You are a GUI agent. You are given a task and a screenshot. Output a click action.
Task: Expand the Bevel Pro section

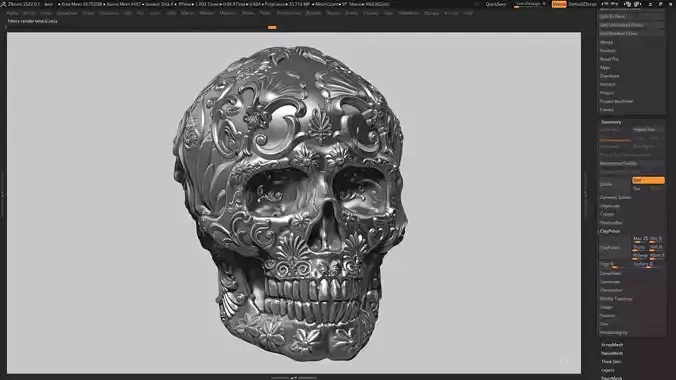click(x=609, y=59)
